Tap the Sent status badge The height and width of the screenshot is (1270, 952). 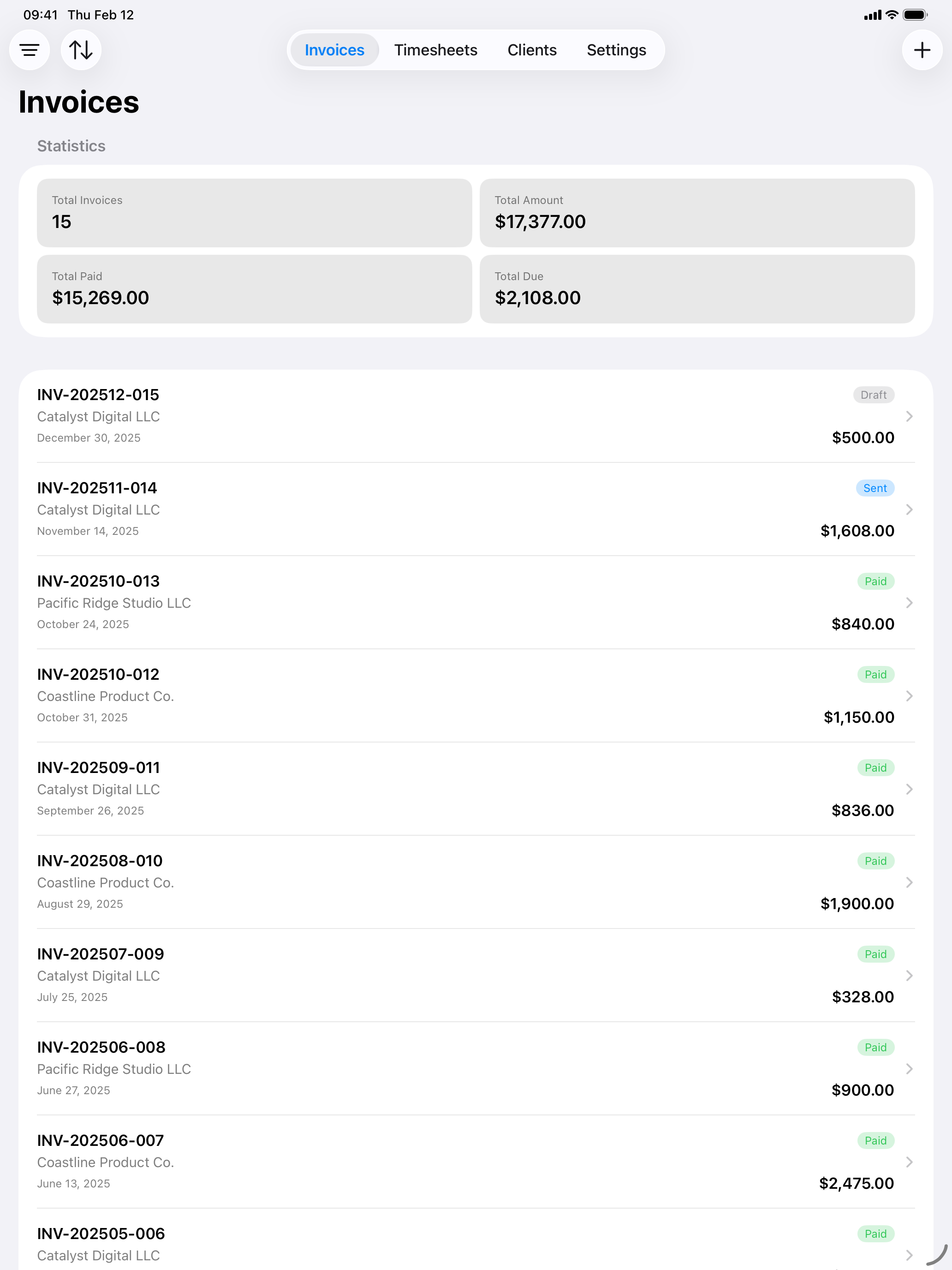point(875,488)
